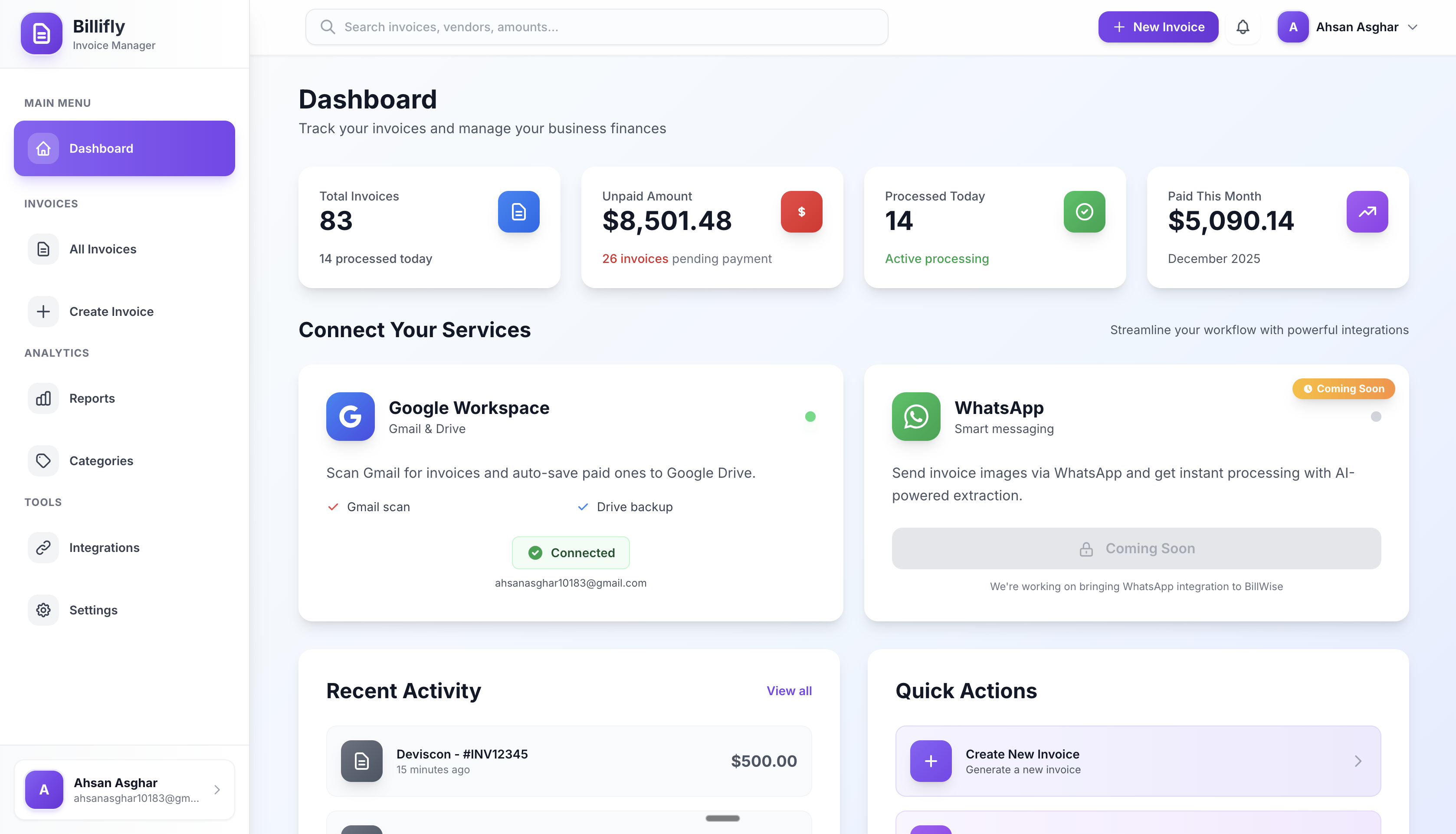This screenshot has width=1456, height=834.
Task: Click the Create Invoice plus icon
Action: point(43,312)
